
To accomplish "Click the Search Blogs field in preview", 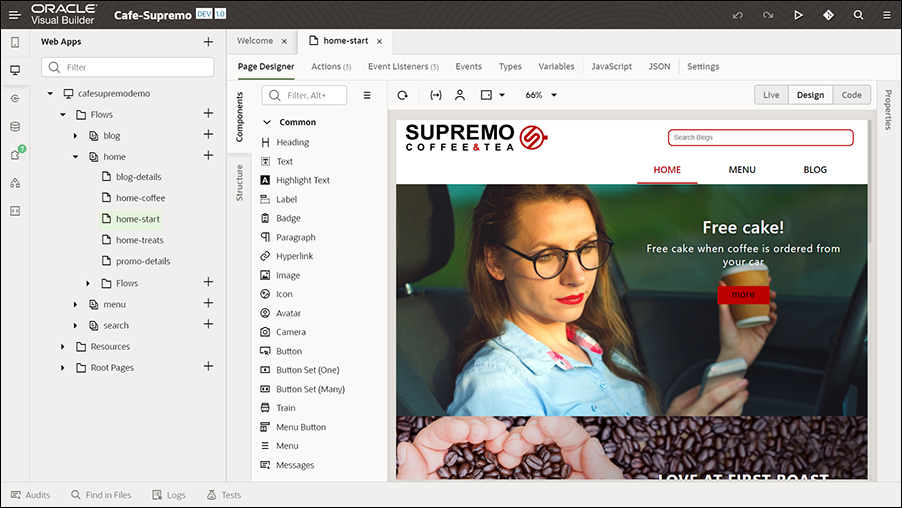I will tap(760, 137).
